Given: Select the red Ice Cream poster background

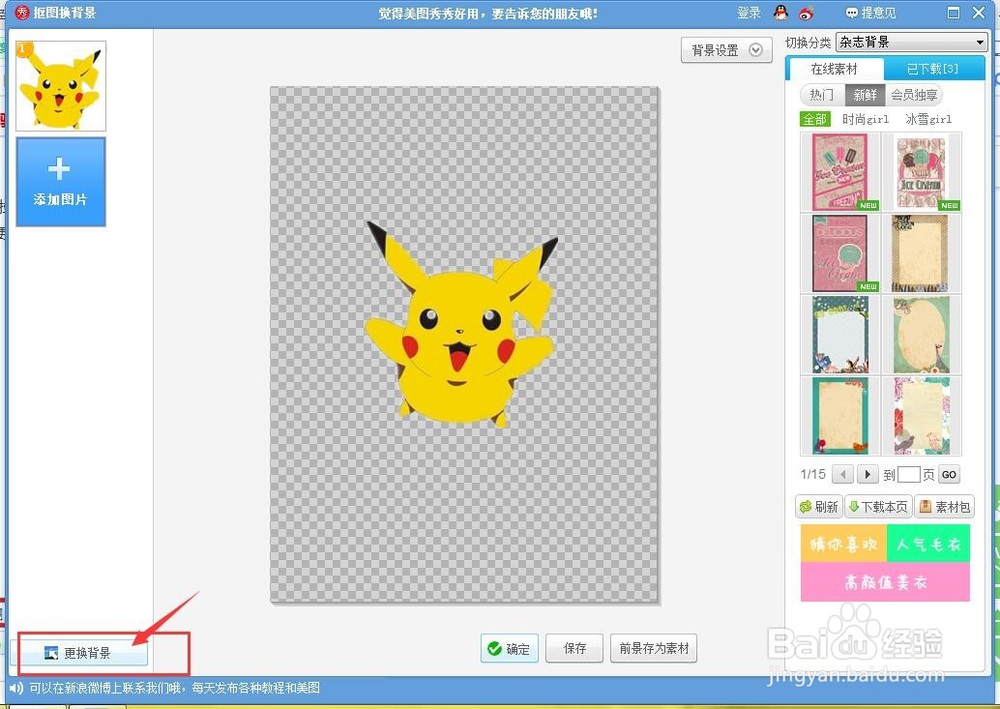Looking at the screenshot, I should (x=840, y=172).
